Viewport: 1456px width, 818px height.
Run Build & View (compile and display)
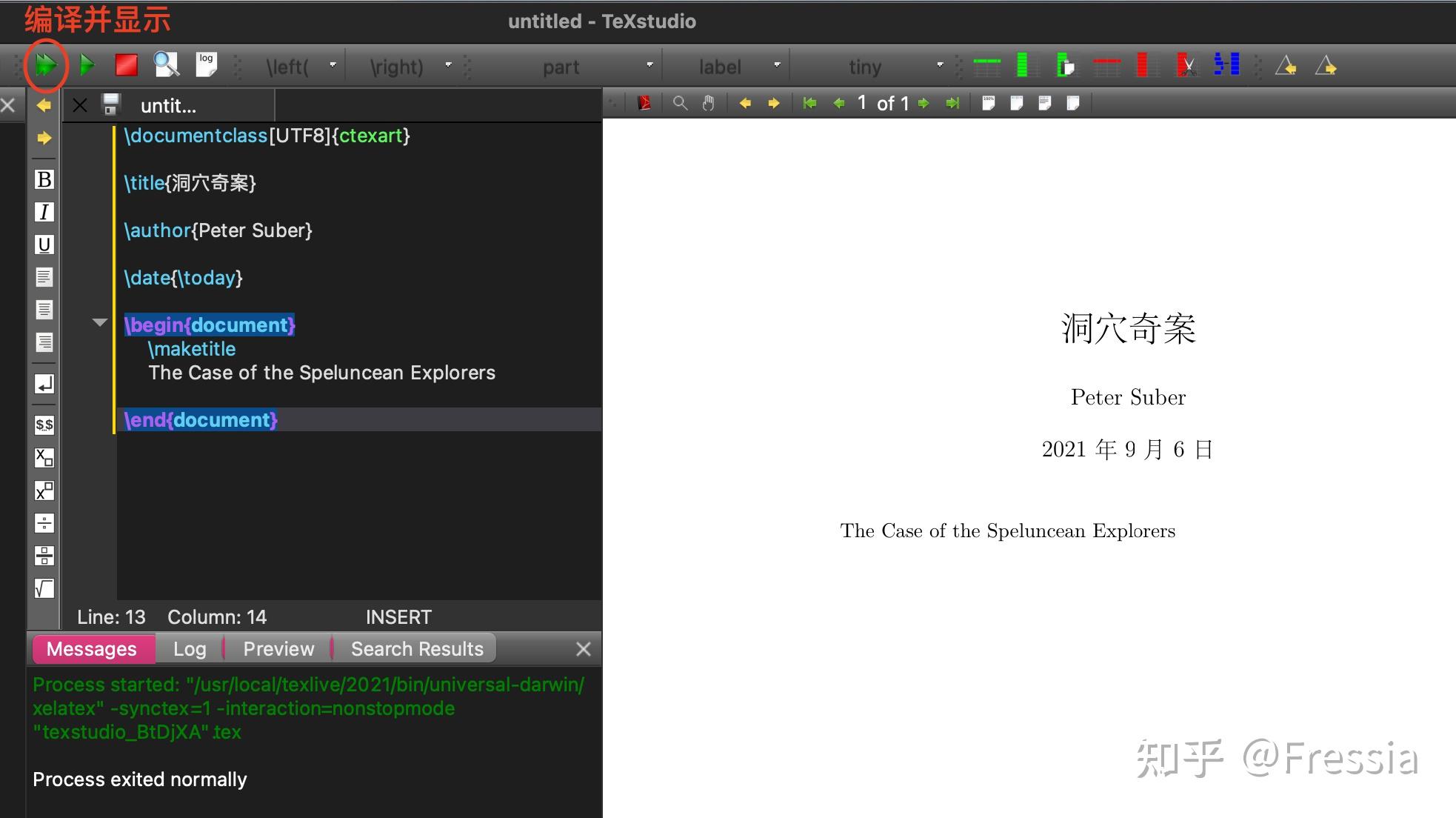(46, 65)
